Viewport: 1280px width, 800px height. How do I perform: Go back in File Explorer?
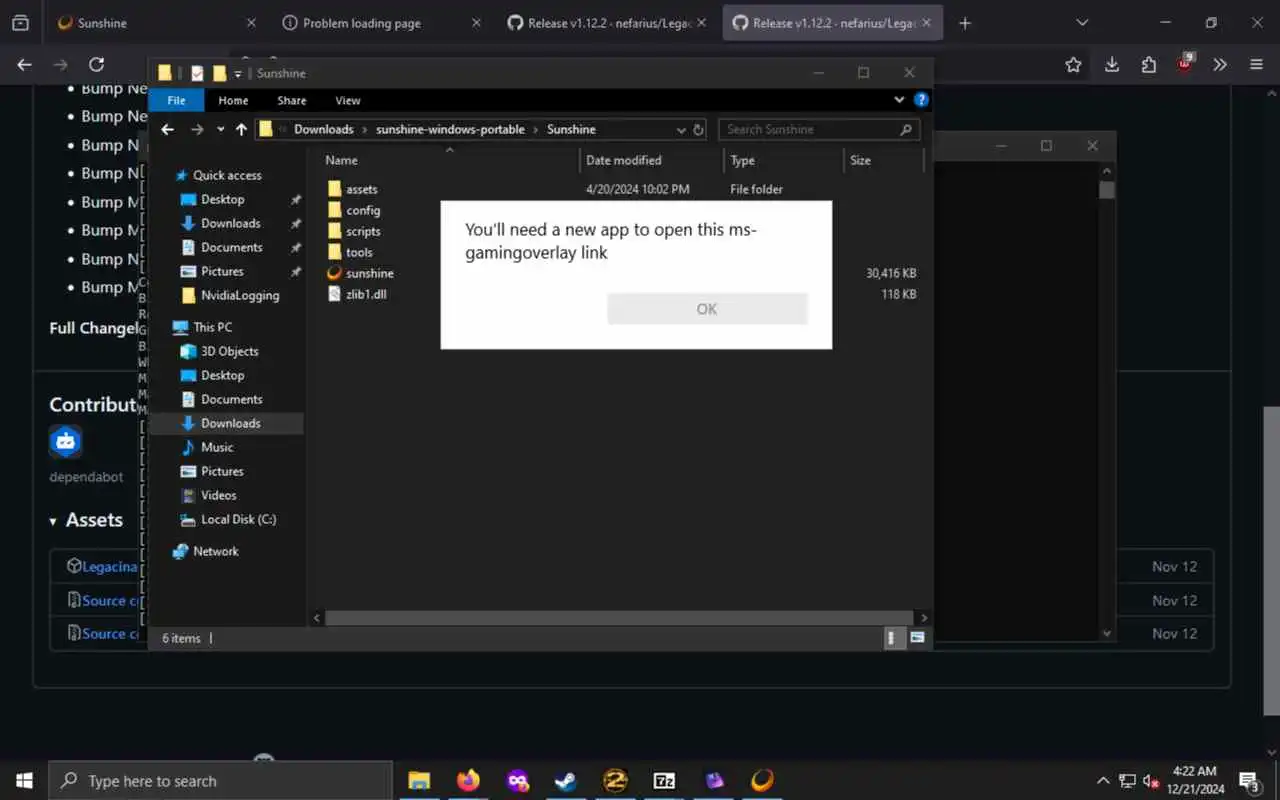tap(168, 129)
